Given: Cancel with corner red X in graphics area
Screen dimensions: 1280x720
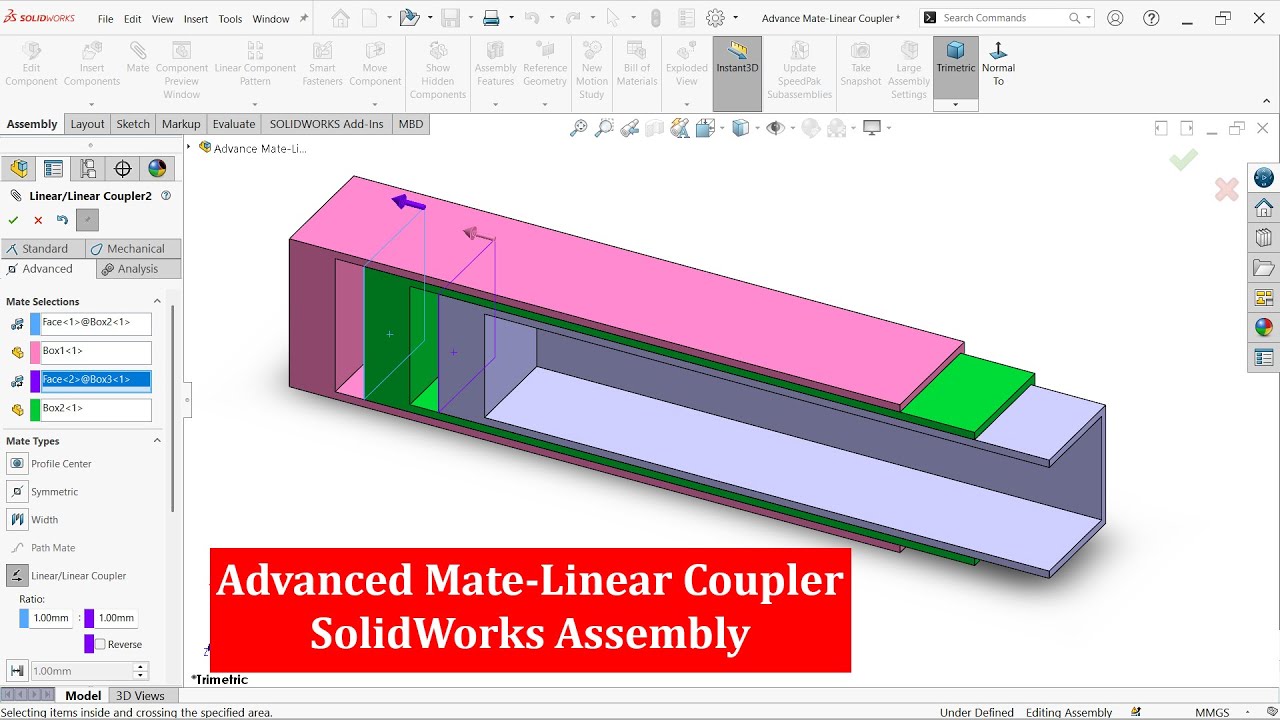Looking at the screenshot, I should click(x=1226, y=189).
